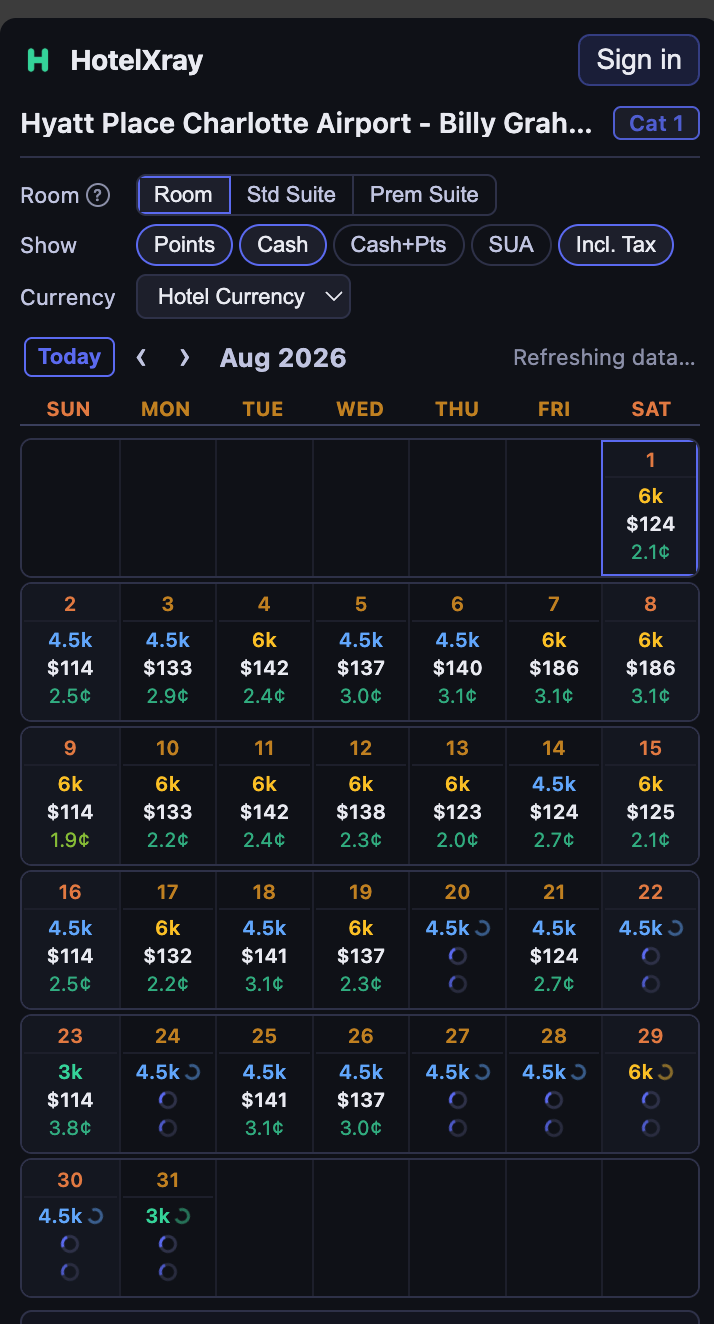Click loading spinner next to Aug 20 points
714x1324 pixels.
[x=482, y=928]
